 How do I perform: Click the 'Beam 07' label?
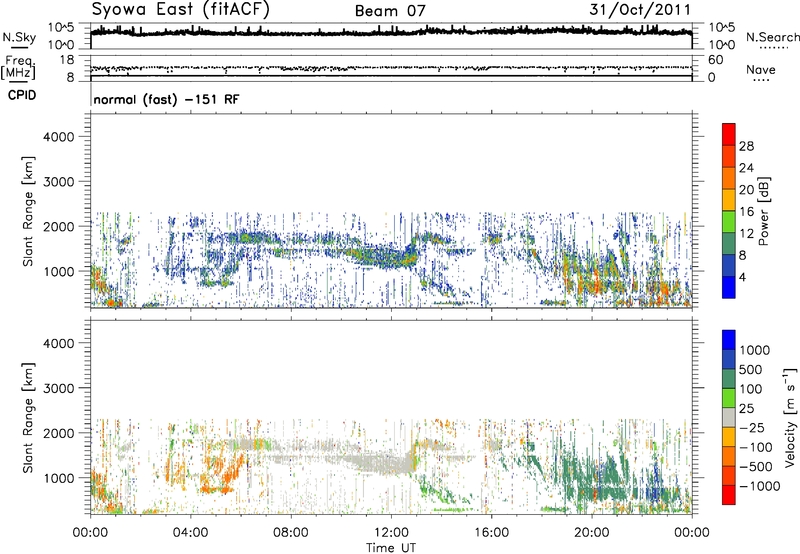390,11
